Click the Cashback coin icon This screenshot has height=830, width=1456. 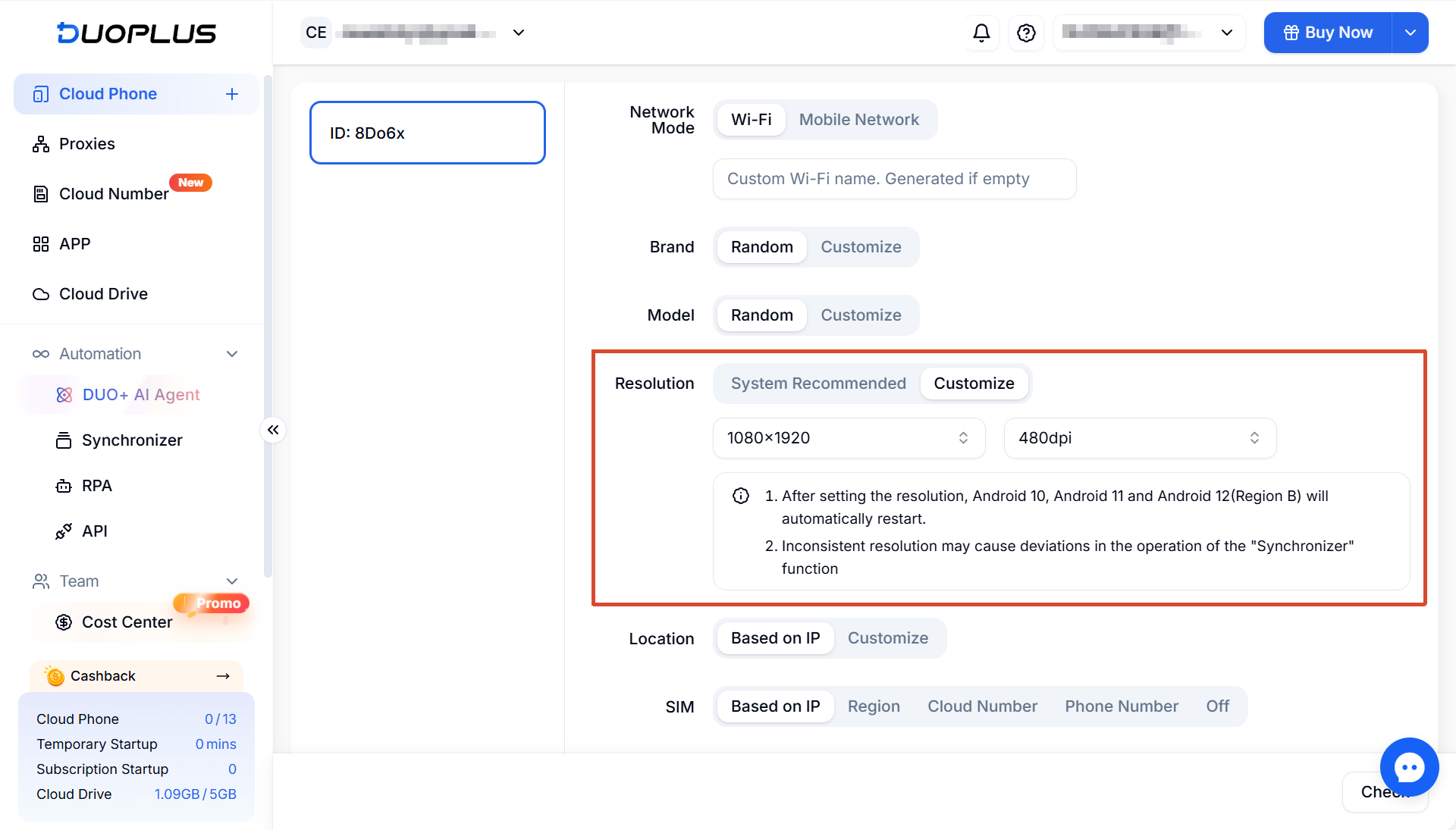[x=55, y=675]
